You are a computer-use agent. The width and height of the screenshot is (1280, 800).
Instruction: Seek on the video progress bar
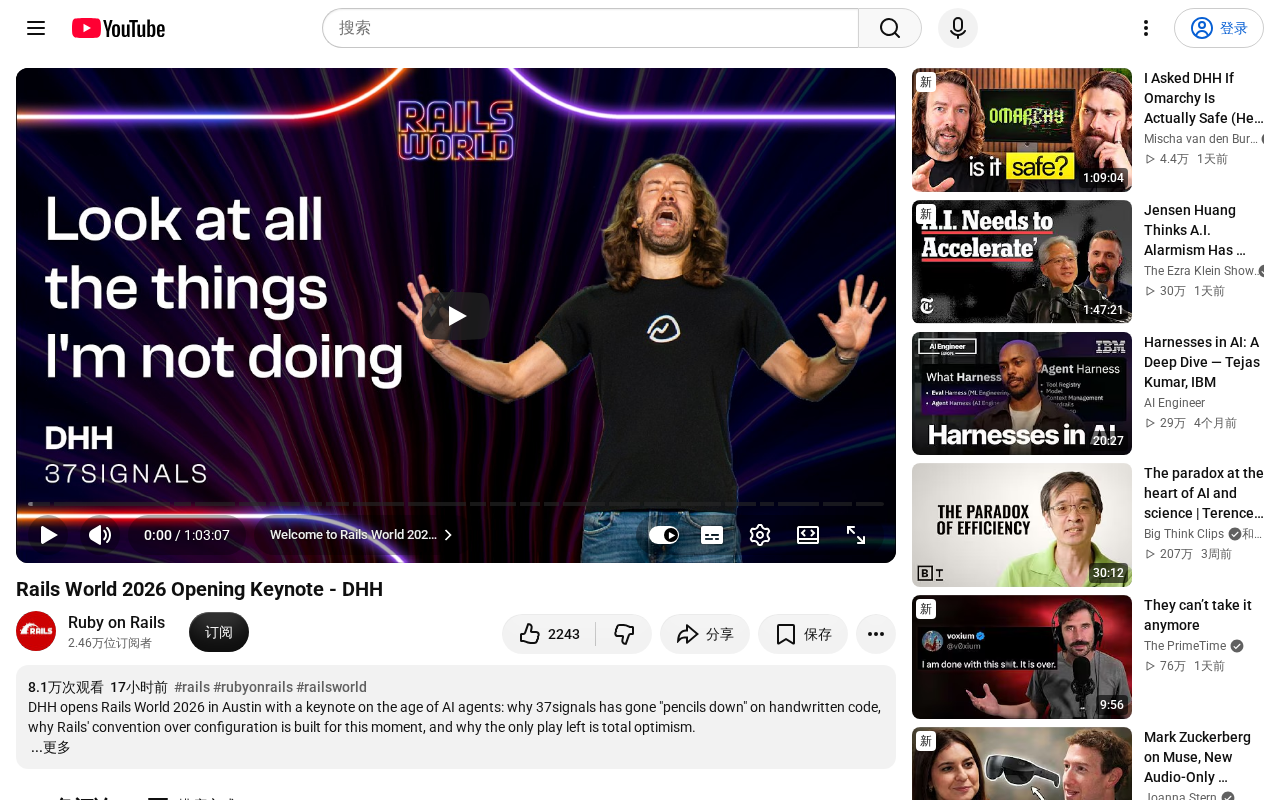point(456,504)
